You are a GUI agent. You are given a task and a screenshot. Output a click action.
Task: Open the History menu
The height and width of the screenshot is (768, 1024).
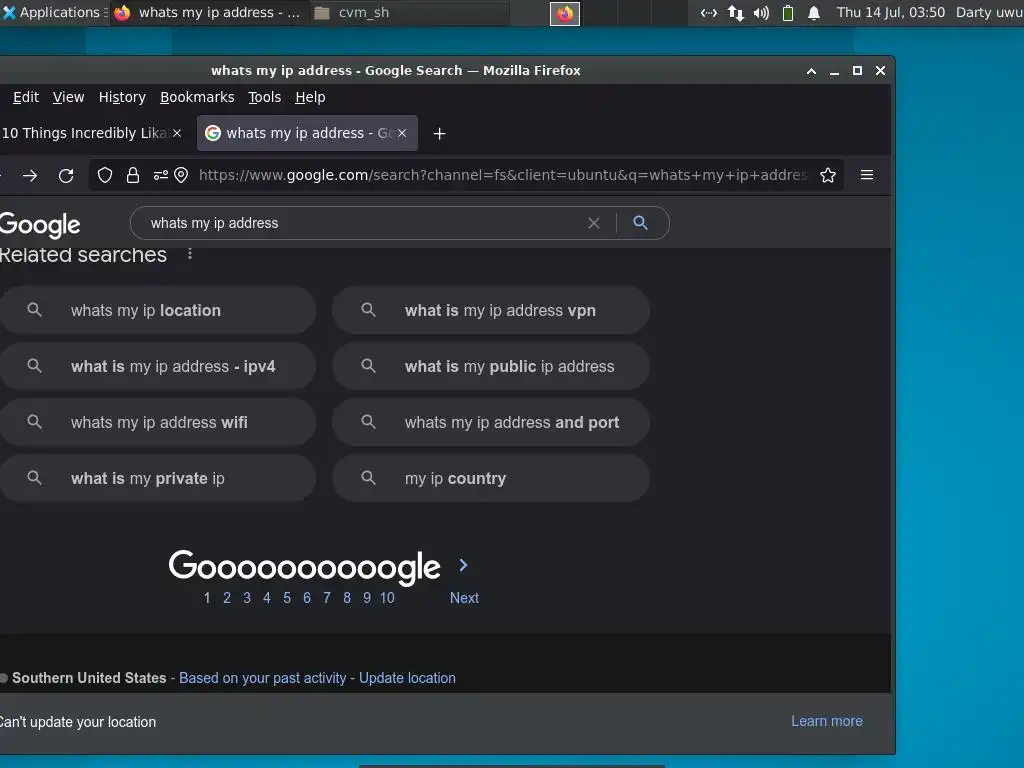coord(122,97)
